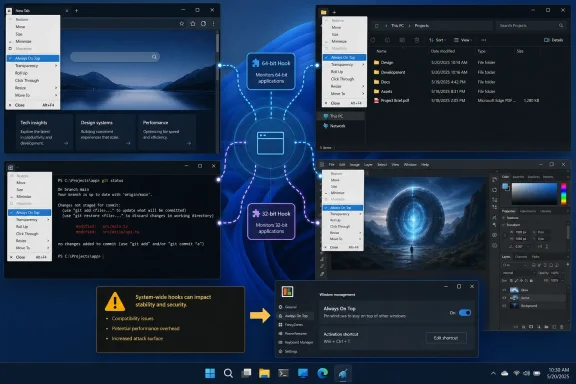
Task: Uncheck Always On Top in the browser window menu
Action: point(33,58)
